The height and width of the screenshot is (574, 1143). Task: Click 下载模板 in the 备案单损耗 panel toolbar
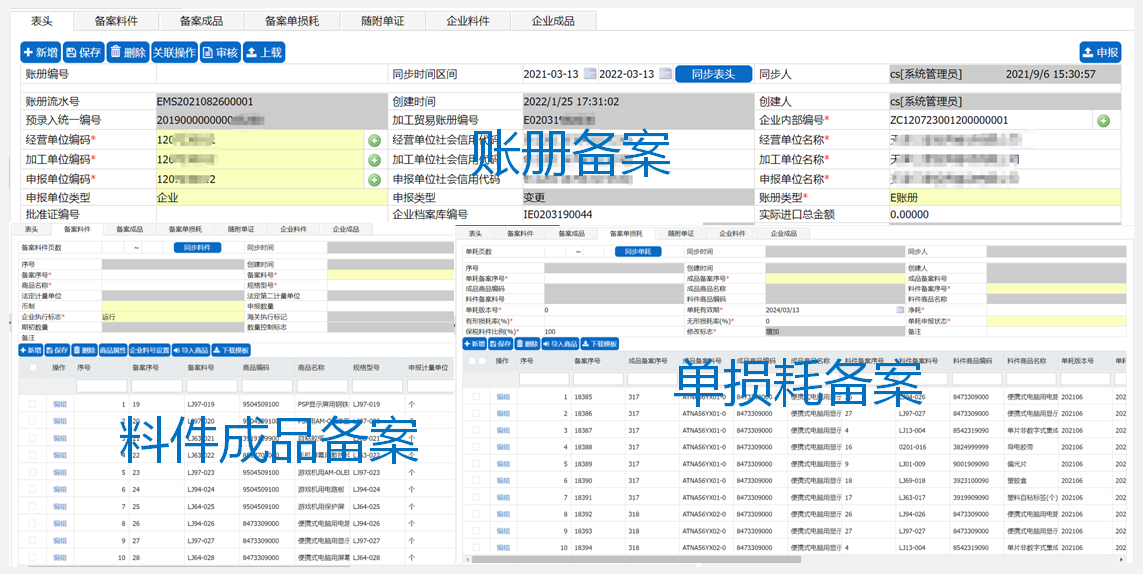[x=601, y=344]
